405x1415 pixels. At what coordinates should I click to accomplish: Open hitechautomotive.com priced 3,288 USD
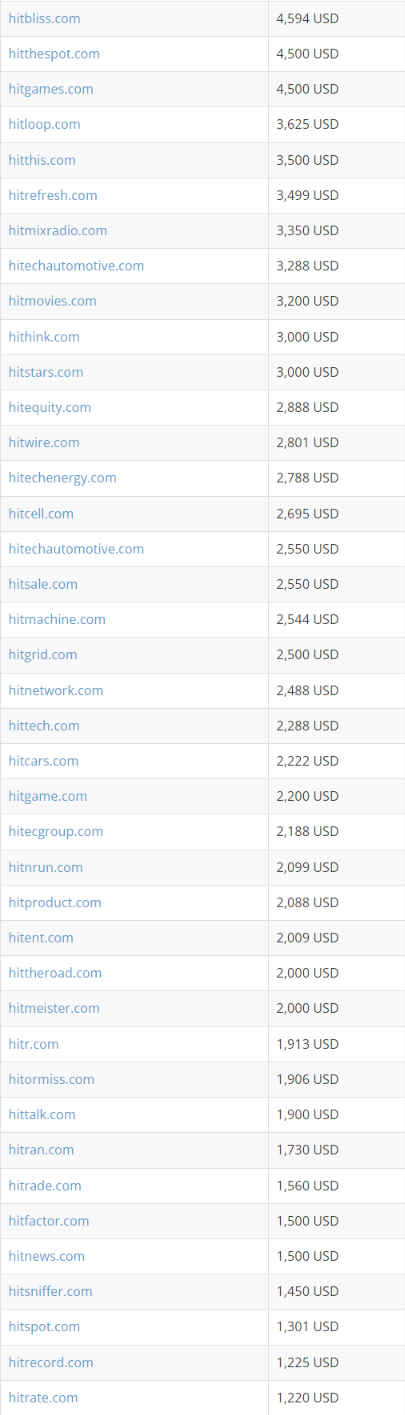click(x=76, y=266)
